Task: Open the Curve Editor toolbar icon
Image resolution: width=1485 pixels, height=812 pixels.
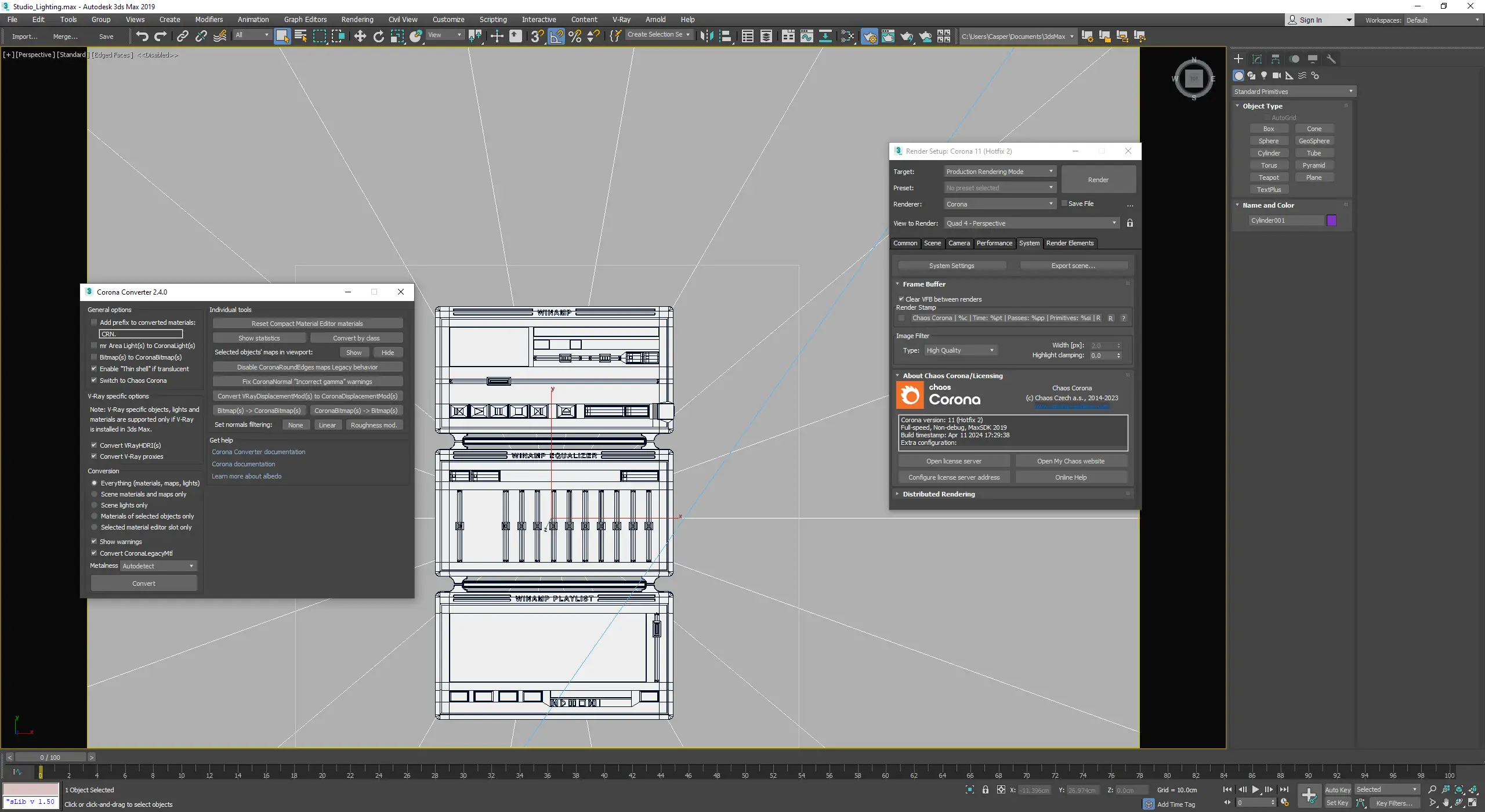Action: tap(806, 37)
